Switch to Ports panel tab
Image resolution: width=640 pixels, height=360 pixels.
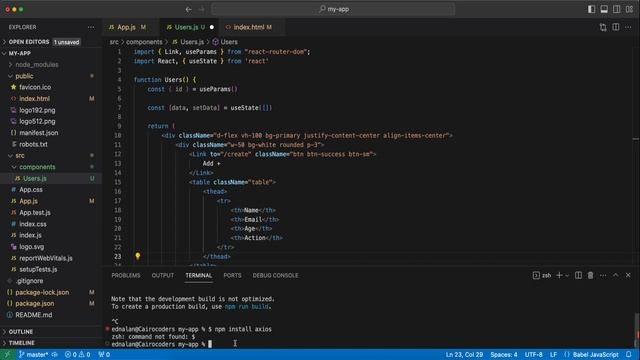[x=232, y=276]
